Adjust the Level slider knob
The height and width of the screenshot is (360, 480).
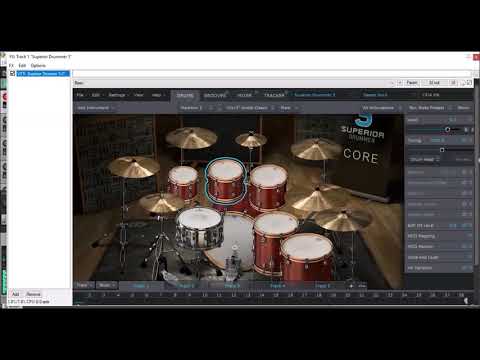click(448, 129)
